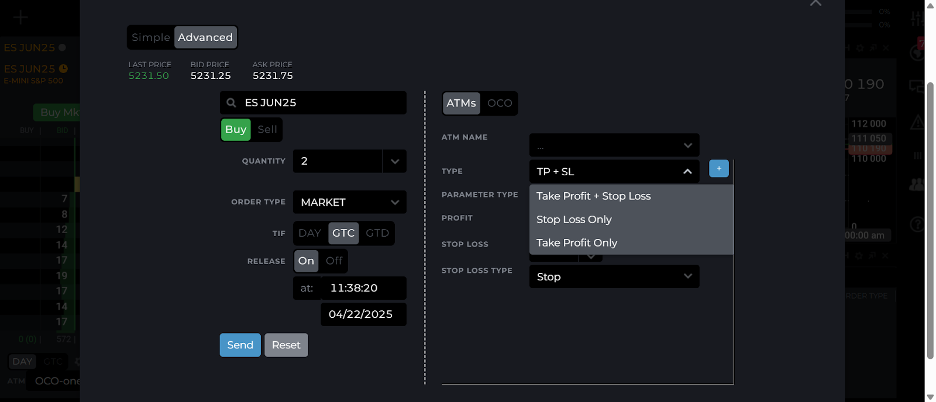Open the people icon in right sidebar
Screen dimensions: 936x402
916,185
